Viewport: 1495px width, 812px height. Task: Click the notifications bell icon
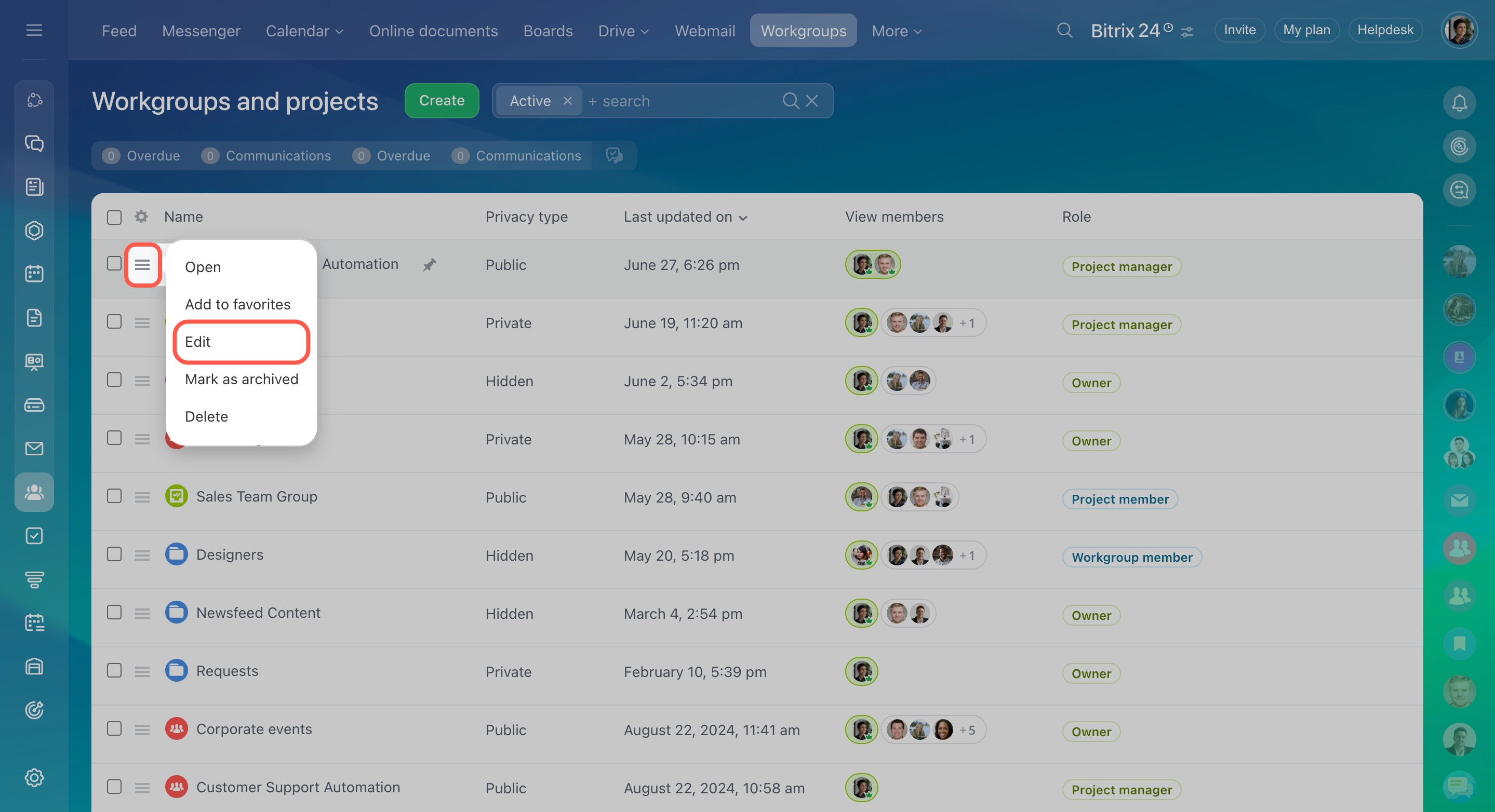(x=1459, y=103)
